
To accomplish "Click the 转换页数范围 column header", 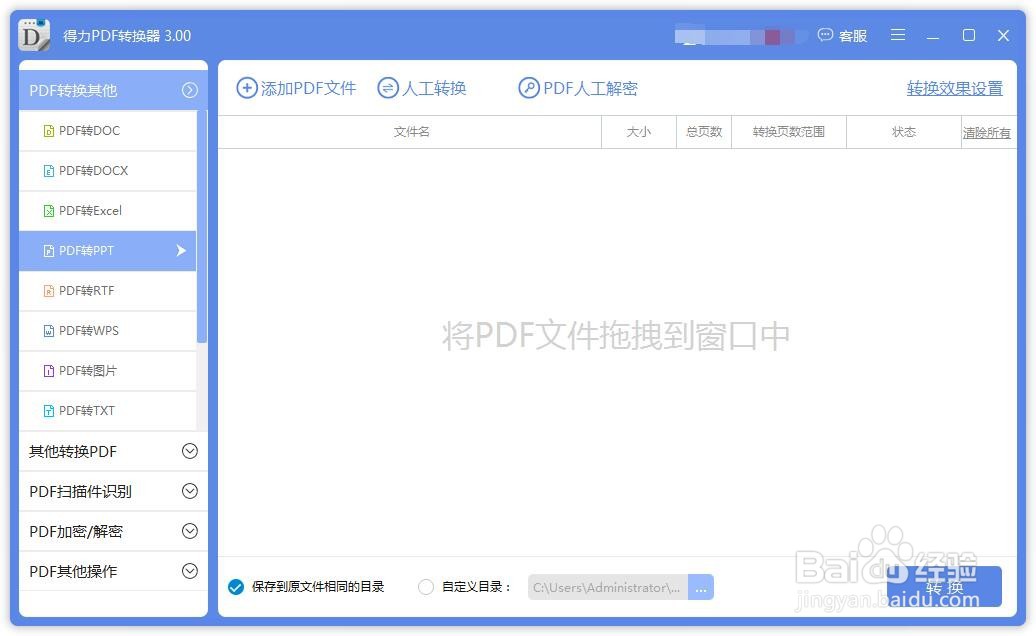I will 789,132.
